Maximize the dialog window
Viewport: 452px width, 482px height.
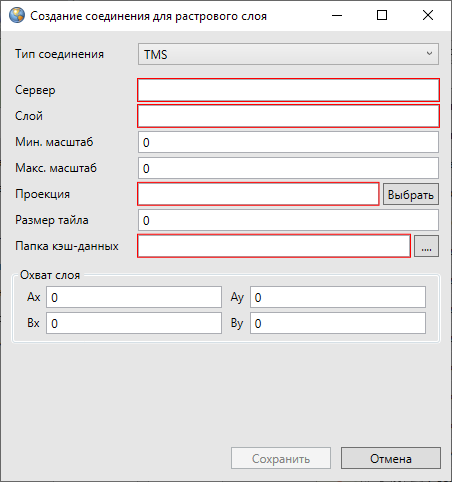382,15
